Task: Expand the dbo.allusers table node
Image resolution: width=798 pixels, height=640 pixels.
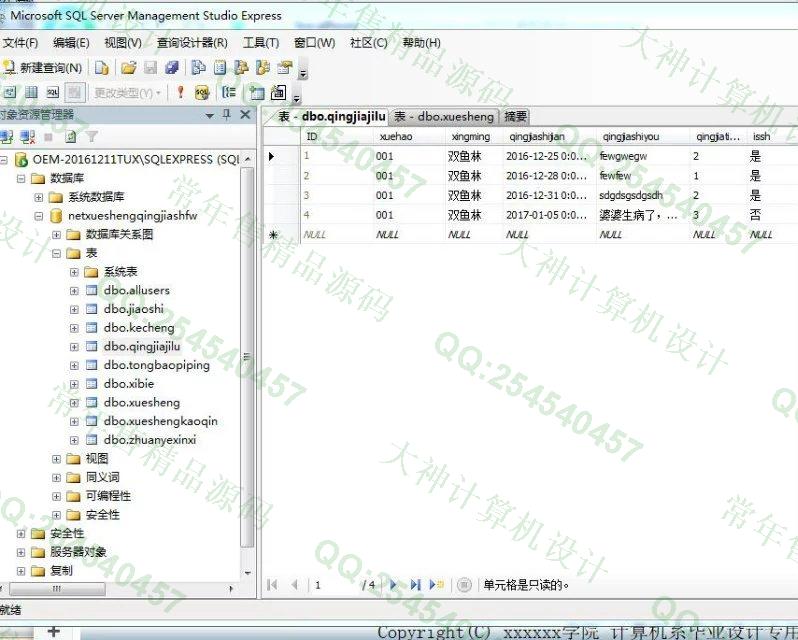Action: click(74, 290)
